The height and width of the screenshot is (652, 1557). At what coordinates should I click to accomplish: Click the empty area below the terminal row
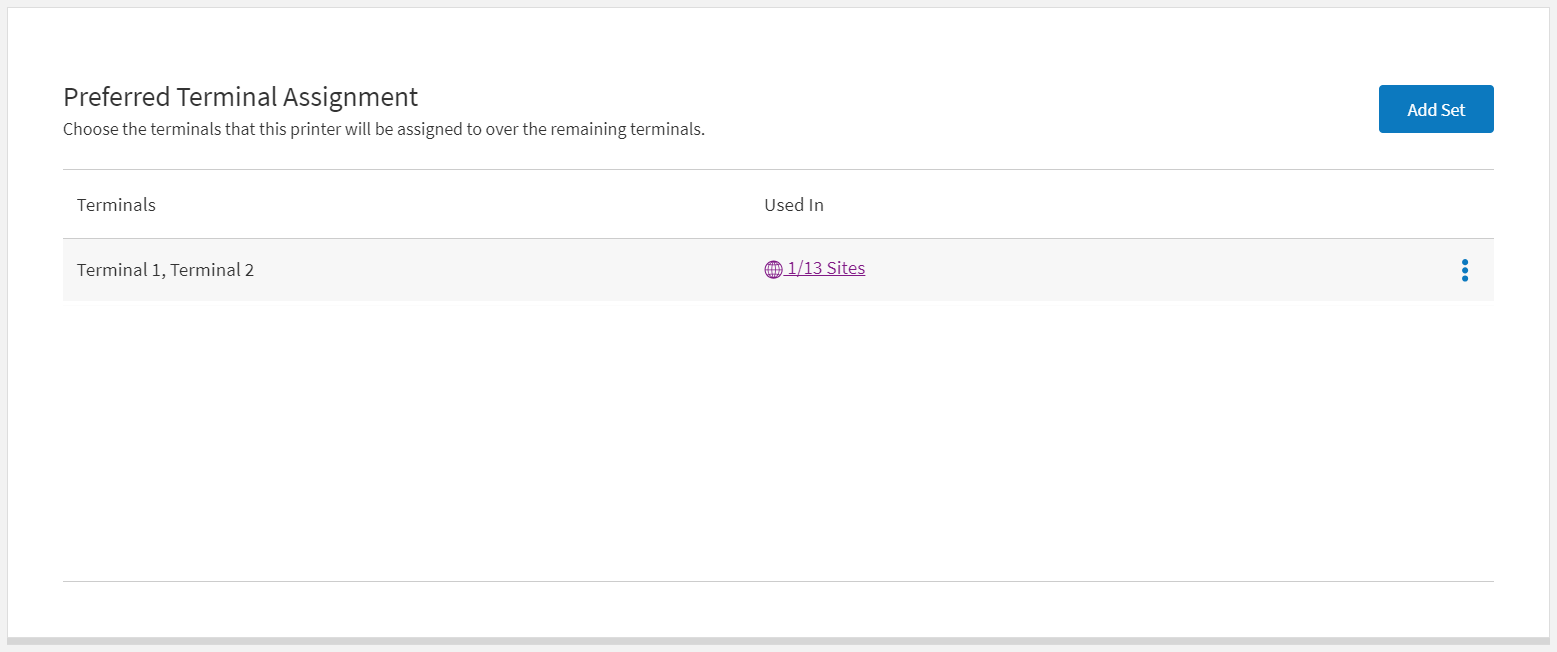(778, 440)
